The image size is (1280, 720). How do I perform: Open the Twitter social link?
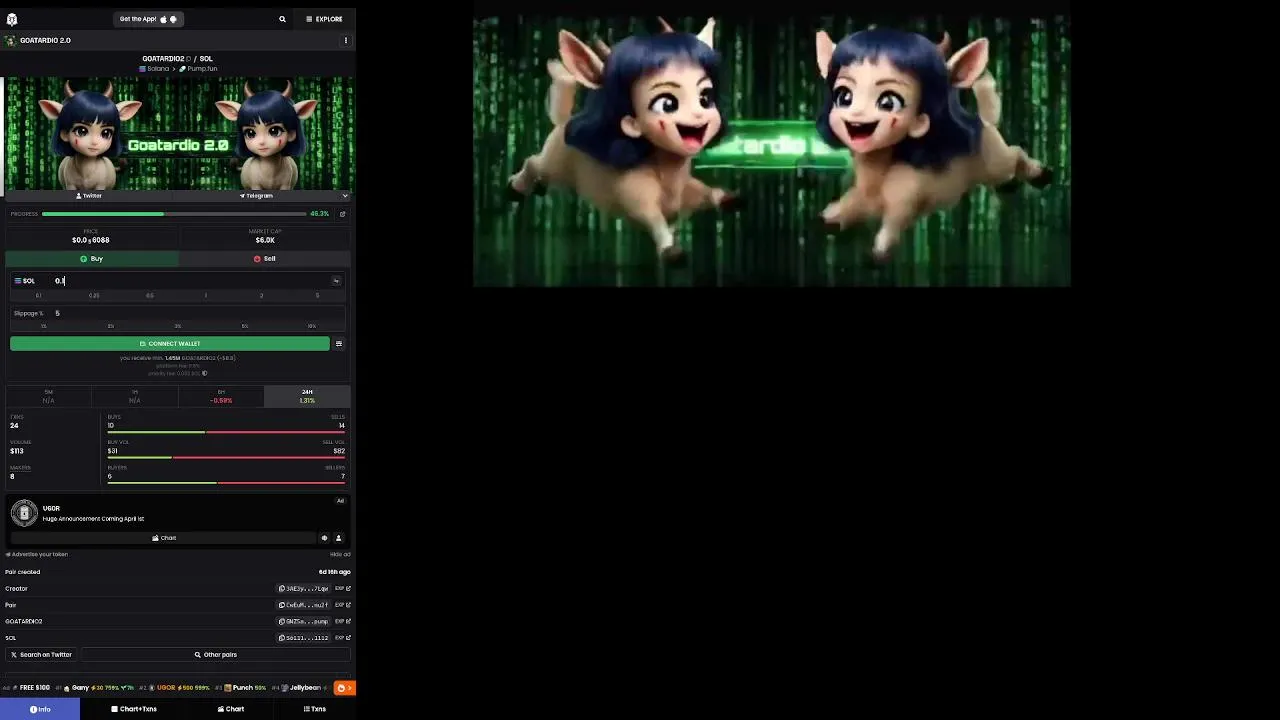(x=89, y=196)
